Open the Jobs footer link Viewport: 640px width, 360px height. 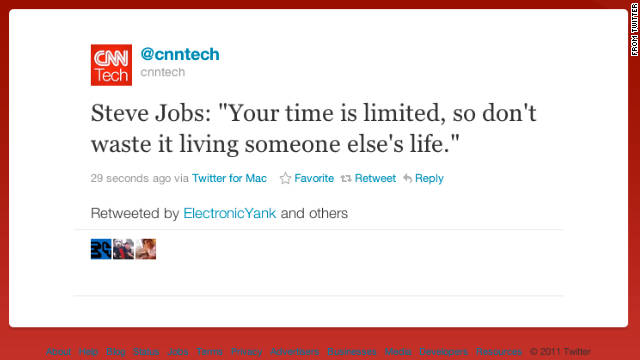coord(178,351)
